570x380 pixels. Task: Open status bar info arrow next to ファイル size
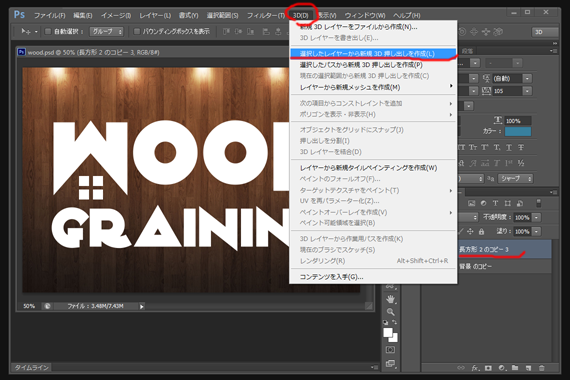click(x=141, y=307)
